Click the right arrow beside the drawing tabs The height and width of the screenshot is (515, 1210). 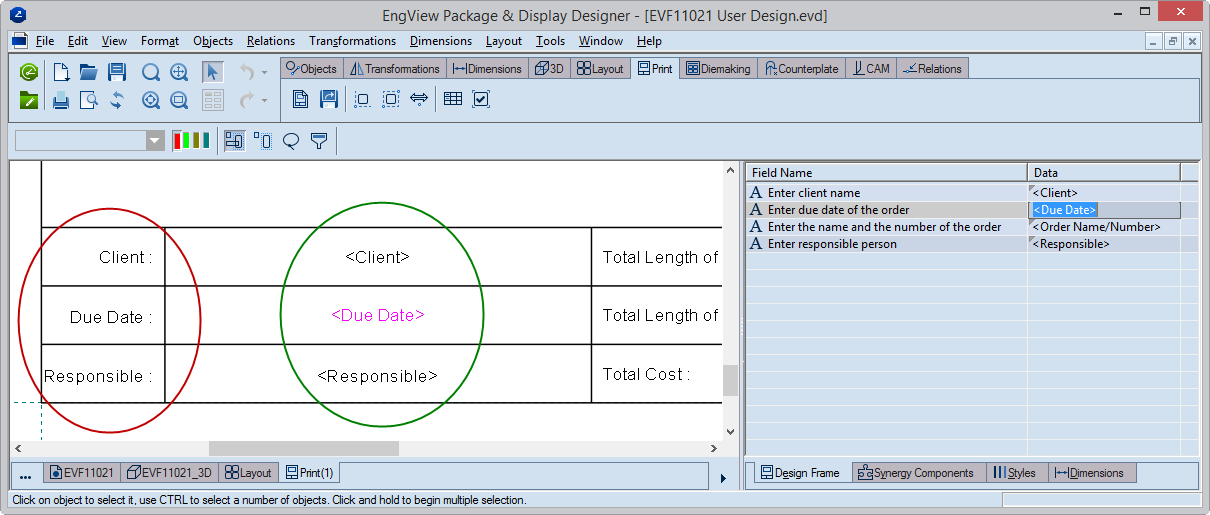point(724,478)
